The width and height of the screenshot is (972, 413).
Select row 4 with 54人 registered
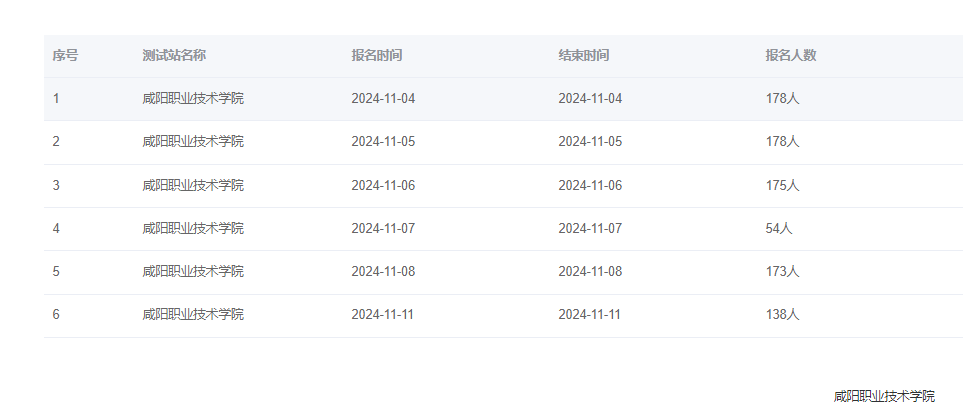coord(503,229)
